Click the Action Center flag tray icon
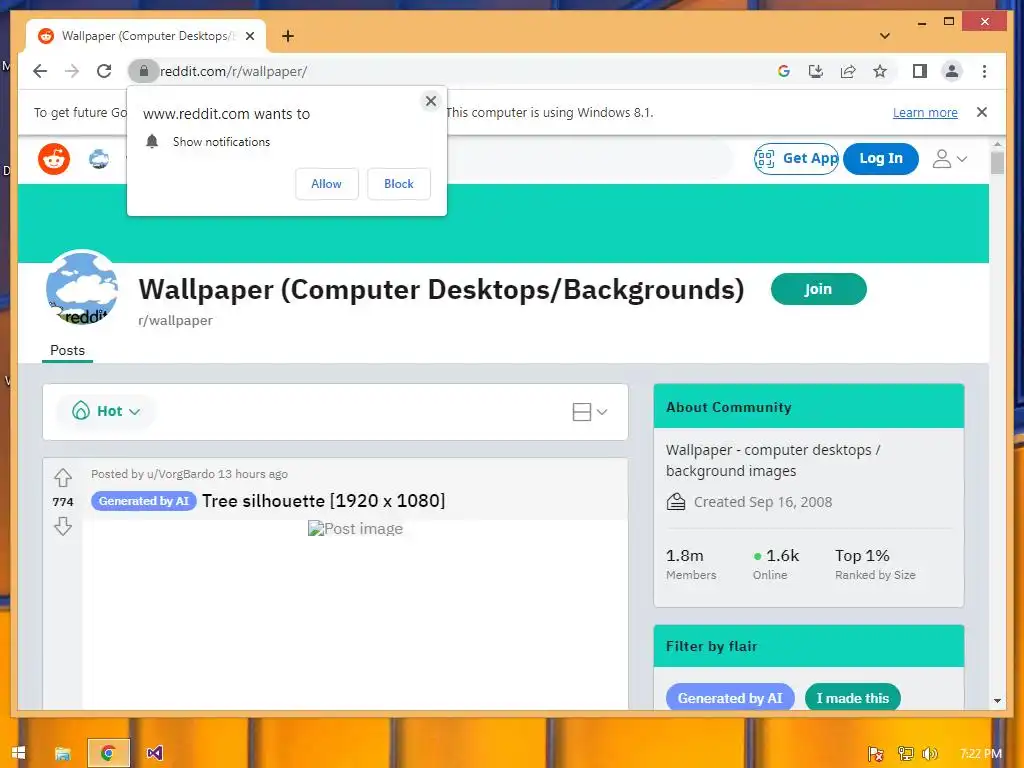Screen dimensions: 1024x768 [876, 754]
